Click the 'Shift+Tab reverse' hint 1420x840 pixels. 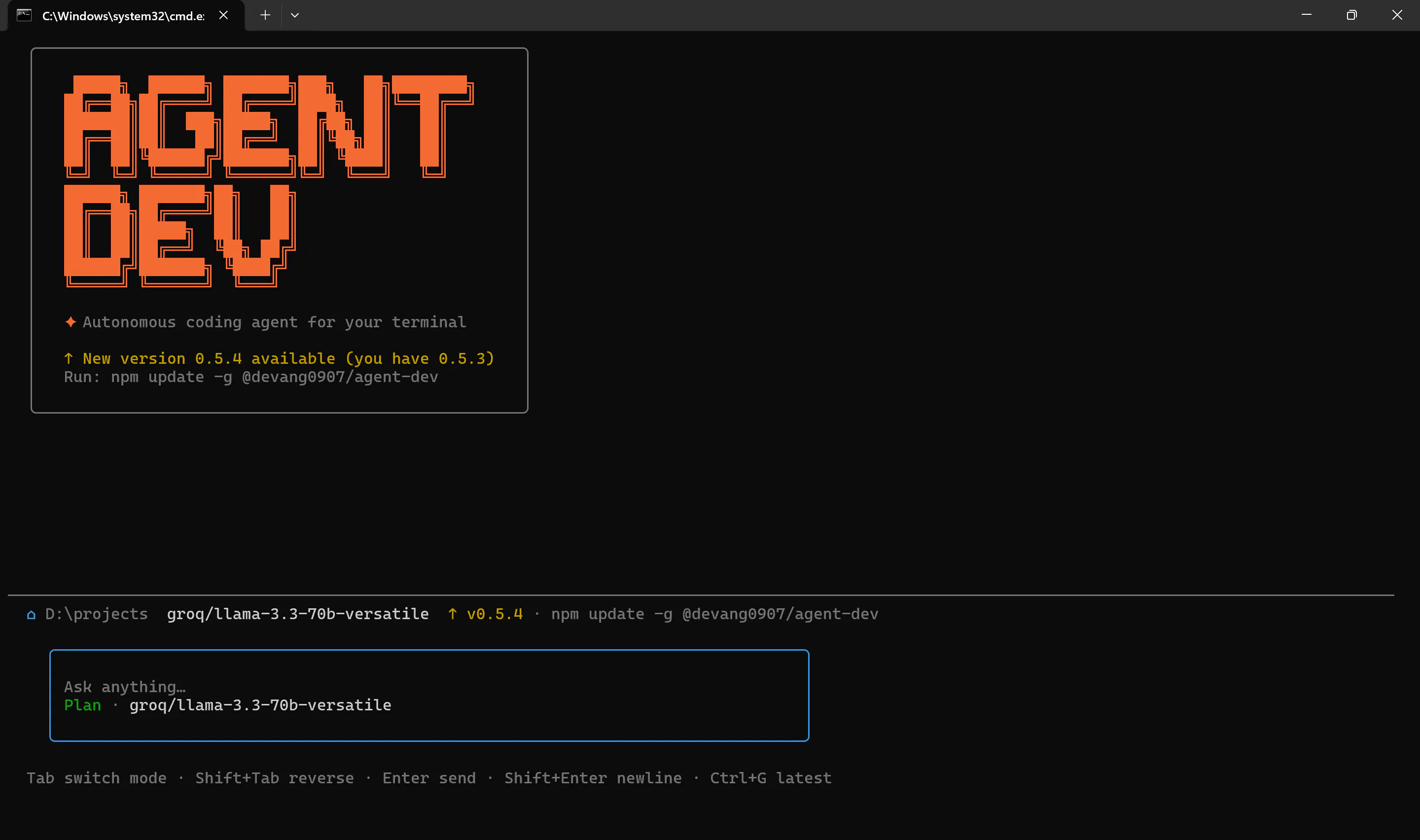pos(275,778)
